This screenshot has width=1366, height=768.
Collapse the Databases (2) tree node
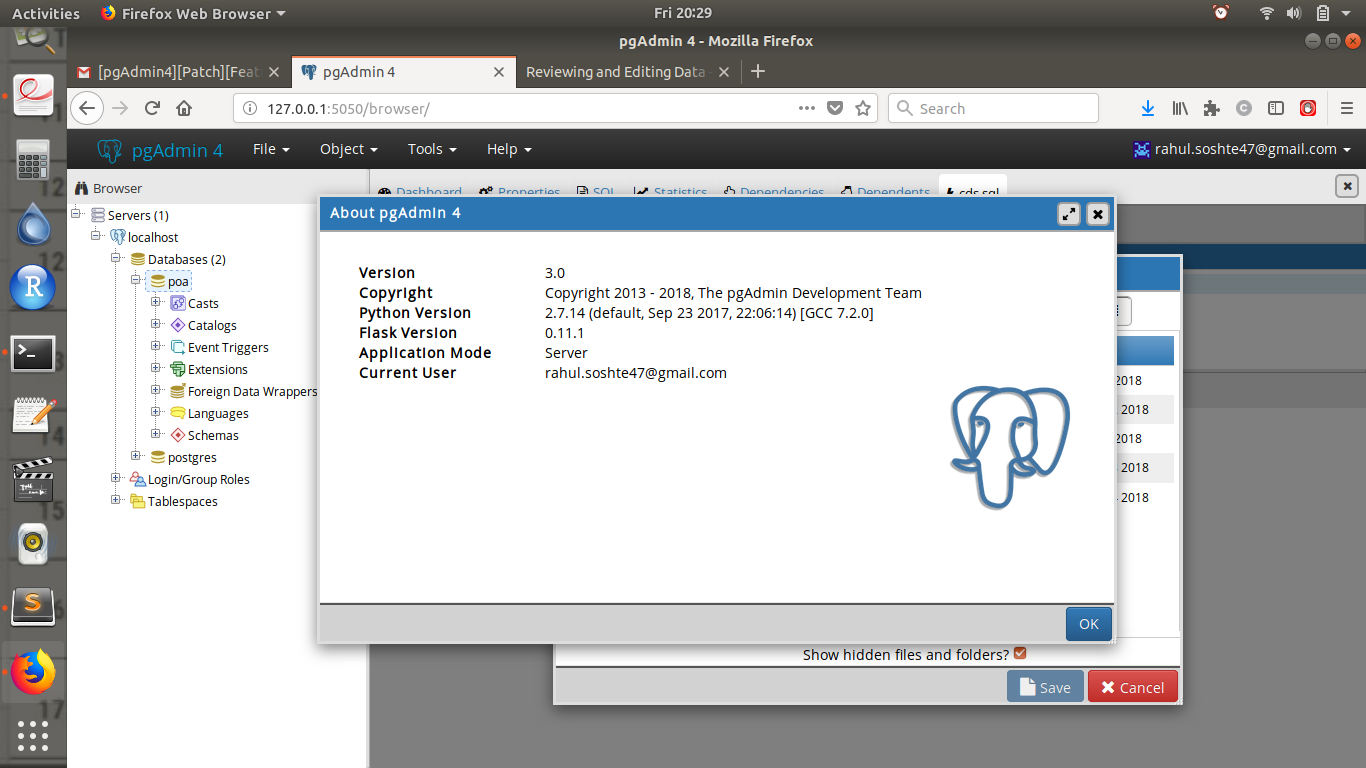pos(116,259)
